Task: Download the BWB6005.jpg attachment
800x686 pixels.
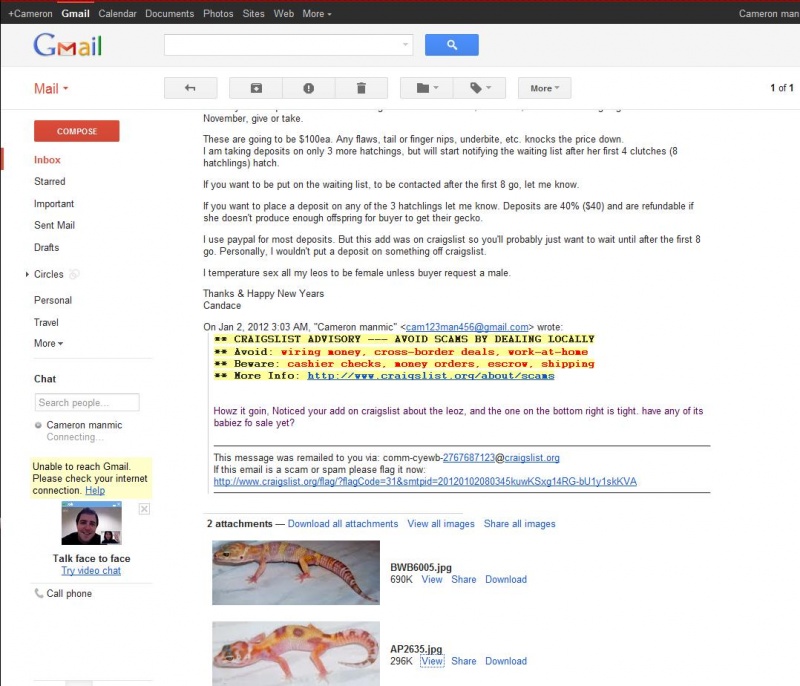Action: point(506,579)
